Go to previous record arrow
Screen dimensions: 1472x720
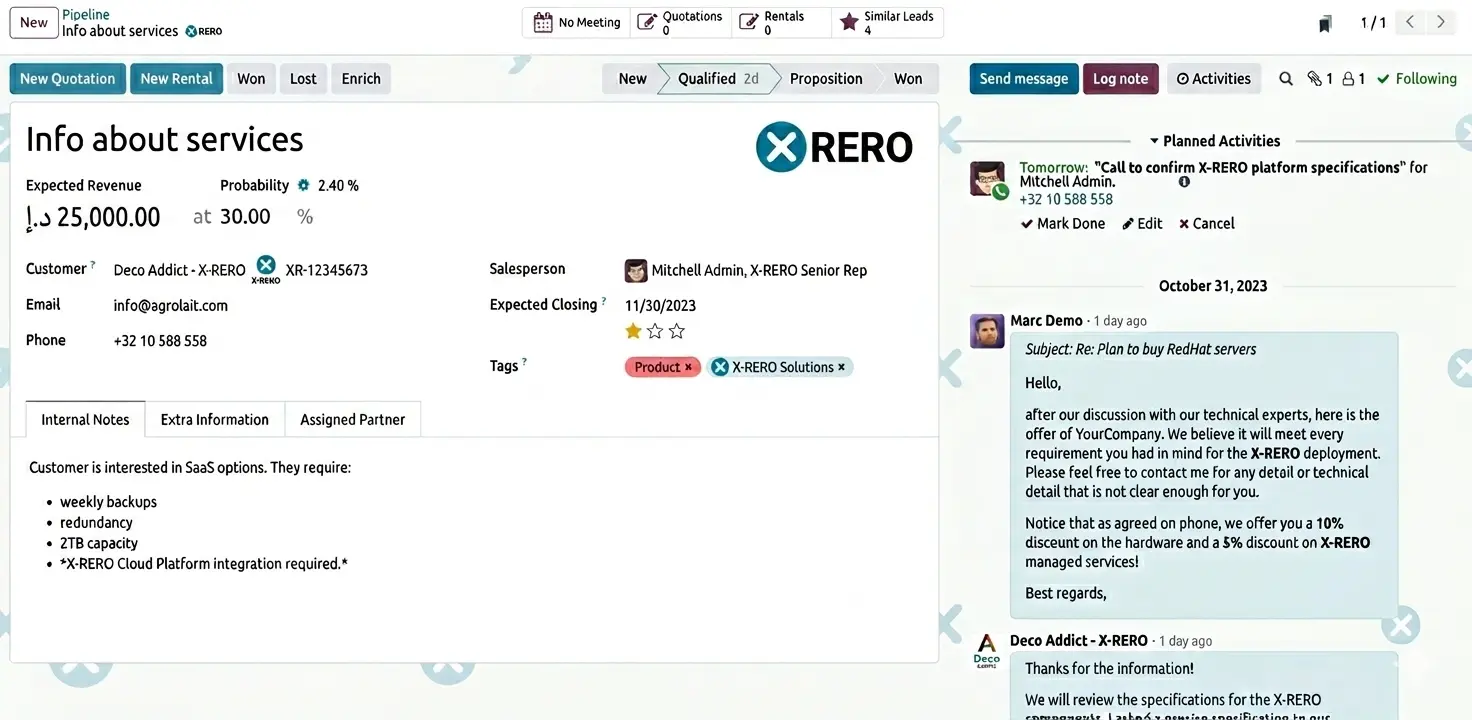[1409, 22]
